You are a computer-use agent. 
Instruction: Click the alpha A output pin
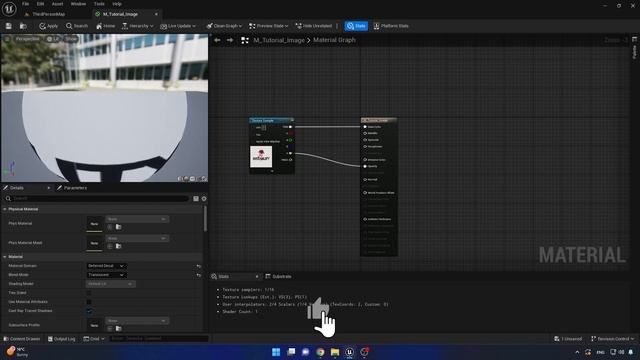[290, 153]
